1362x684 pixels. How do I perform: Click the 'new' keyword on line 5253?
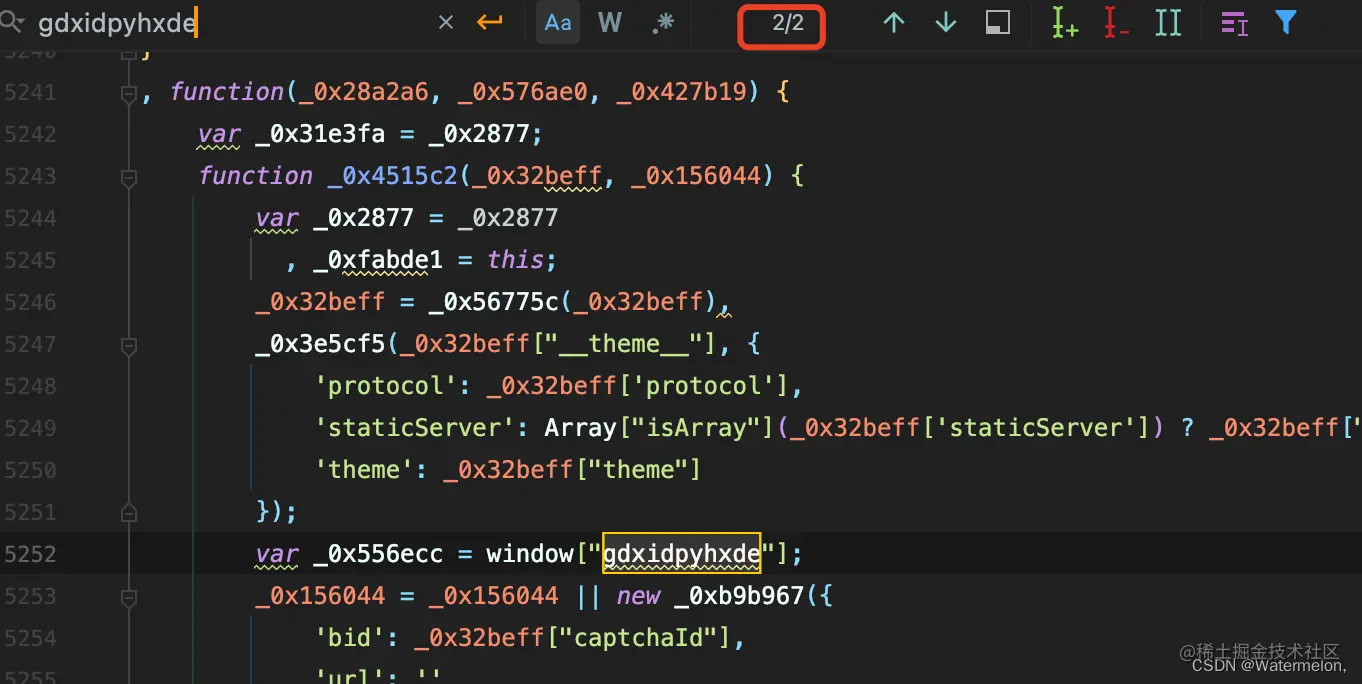pos(638,596)
